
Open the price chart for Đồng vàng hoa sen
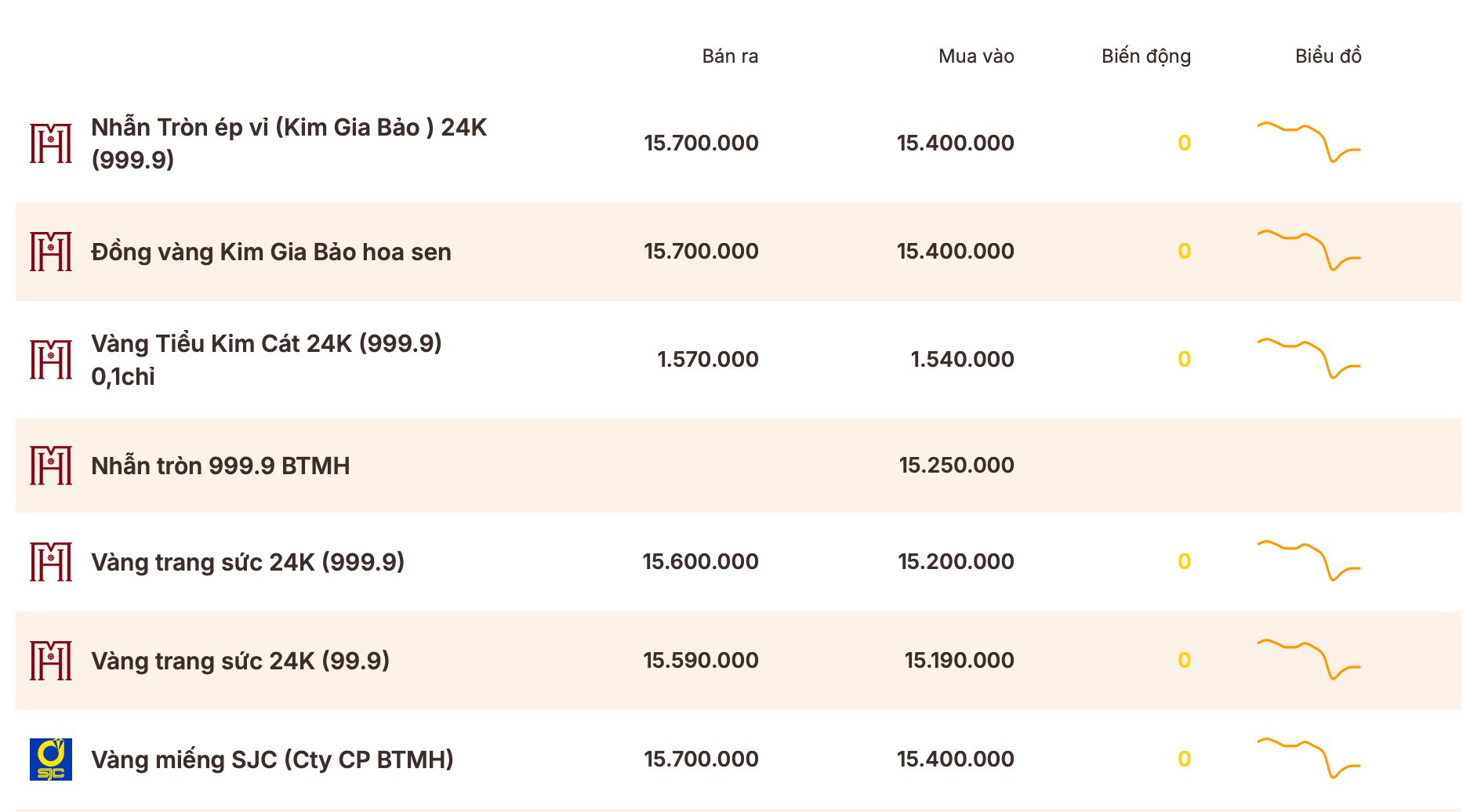1309,250
